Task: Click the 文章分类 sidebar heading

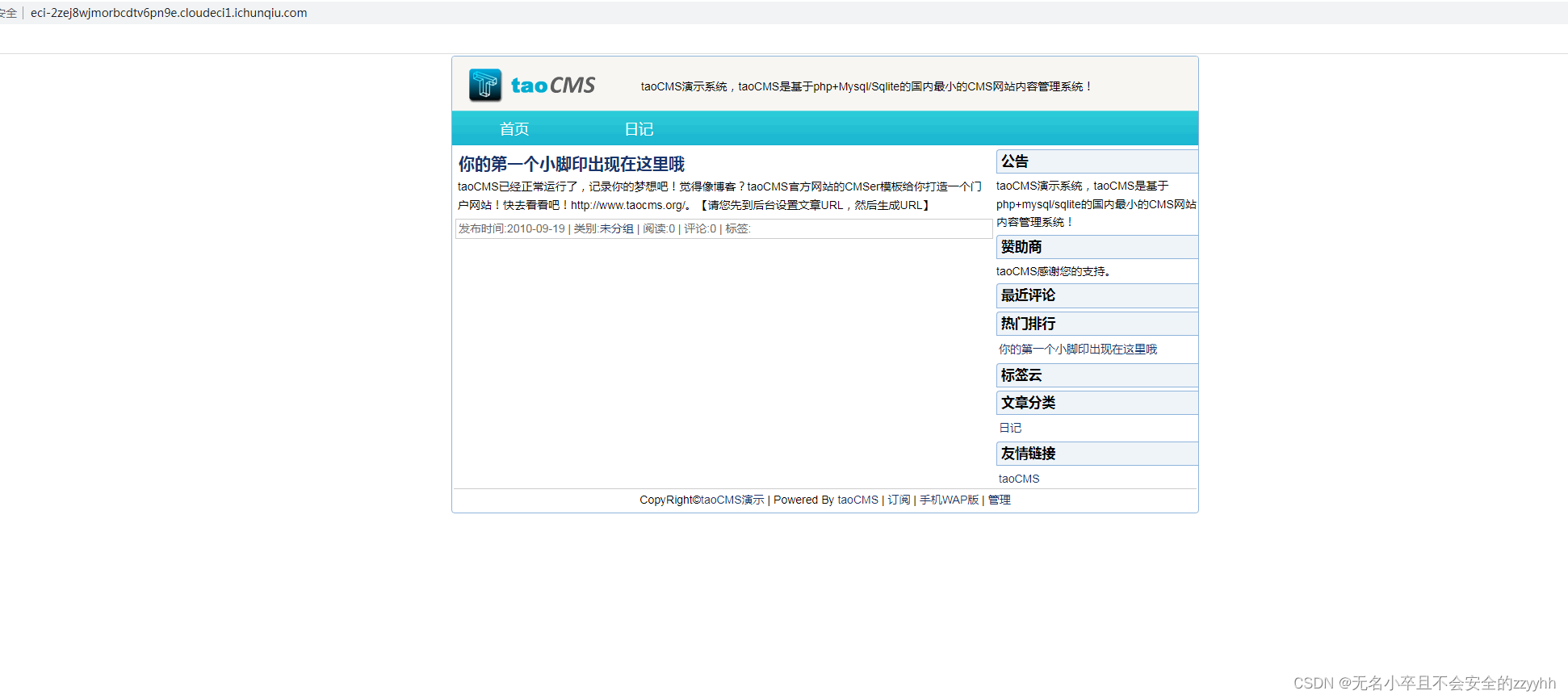Action: 1097,403
